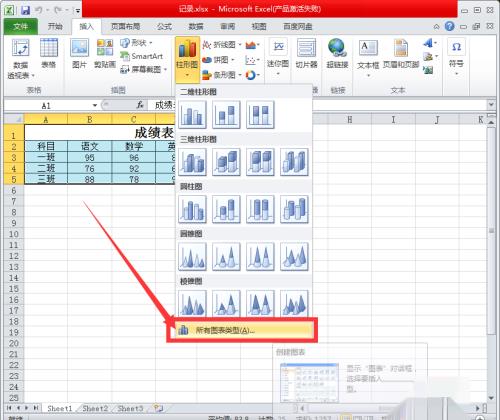Insert 页眉和页脚 header and footer
The height and width of the screenshot is (420, 500).
(x=401, y=53)
